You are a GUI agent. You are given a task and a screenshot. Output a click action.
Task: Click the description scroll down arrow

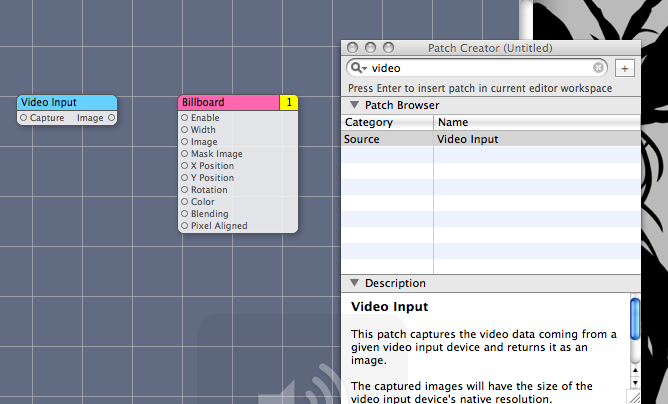635,383
